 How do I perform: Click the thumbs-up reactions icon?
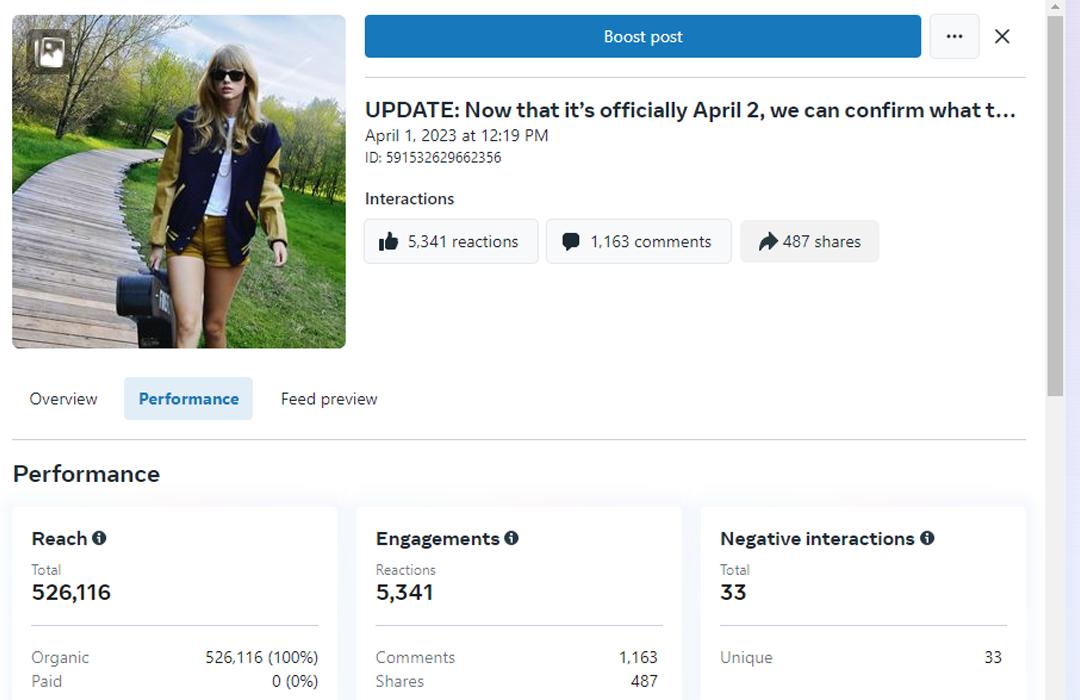tap(388, 242)
